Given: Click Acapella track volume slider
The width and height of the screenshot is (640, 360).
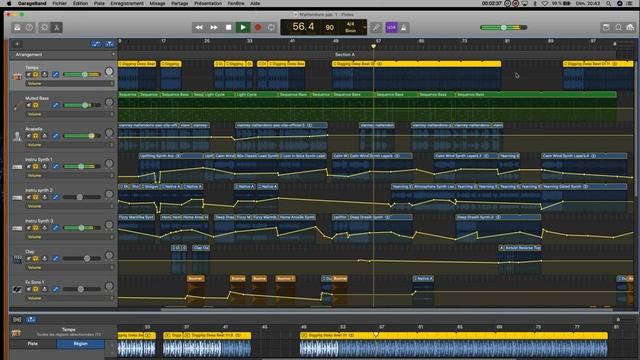Looking at the screenshot, I should (82, 136).
